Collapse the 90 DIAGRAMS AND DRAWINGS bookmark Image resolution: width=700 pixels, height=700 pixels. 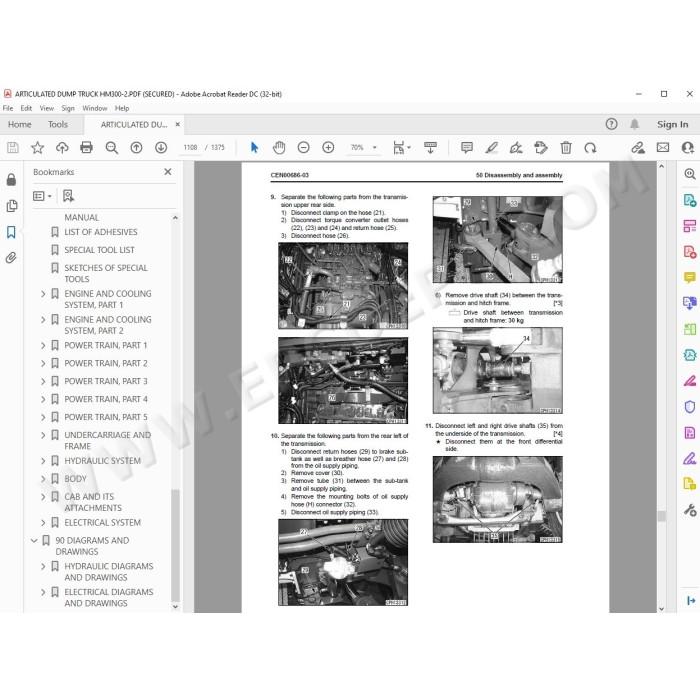click(34, 540)
